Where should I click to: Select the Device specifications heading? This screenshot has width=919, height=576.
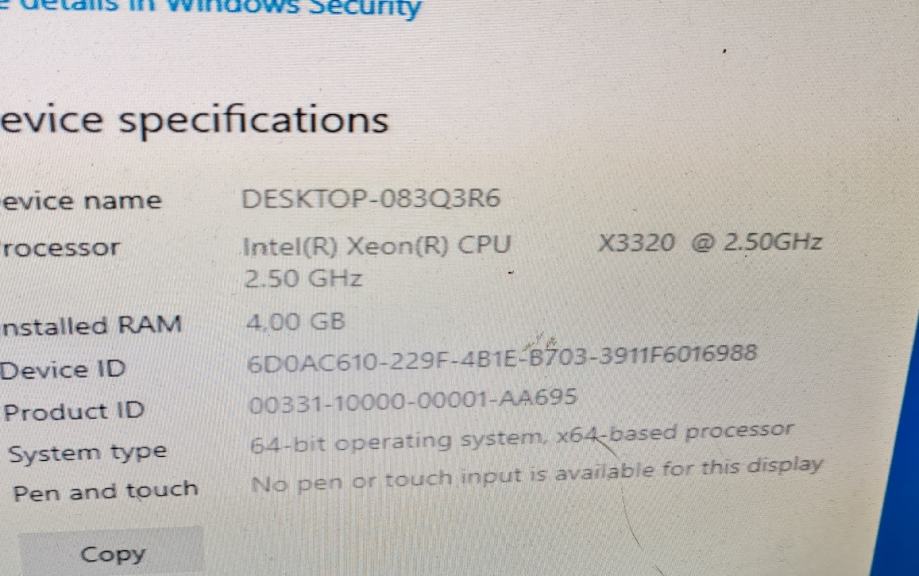tap(194, 121)
